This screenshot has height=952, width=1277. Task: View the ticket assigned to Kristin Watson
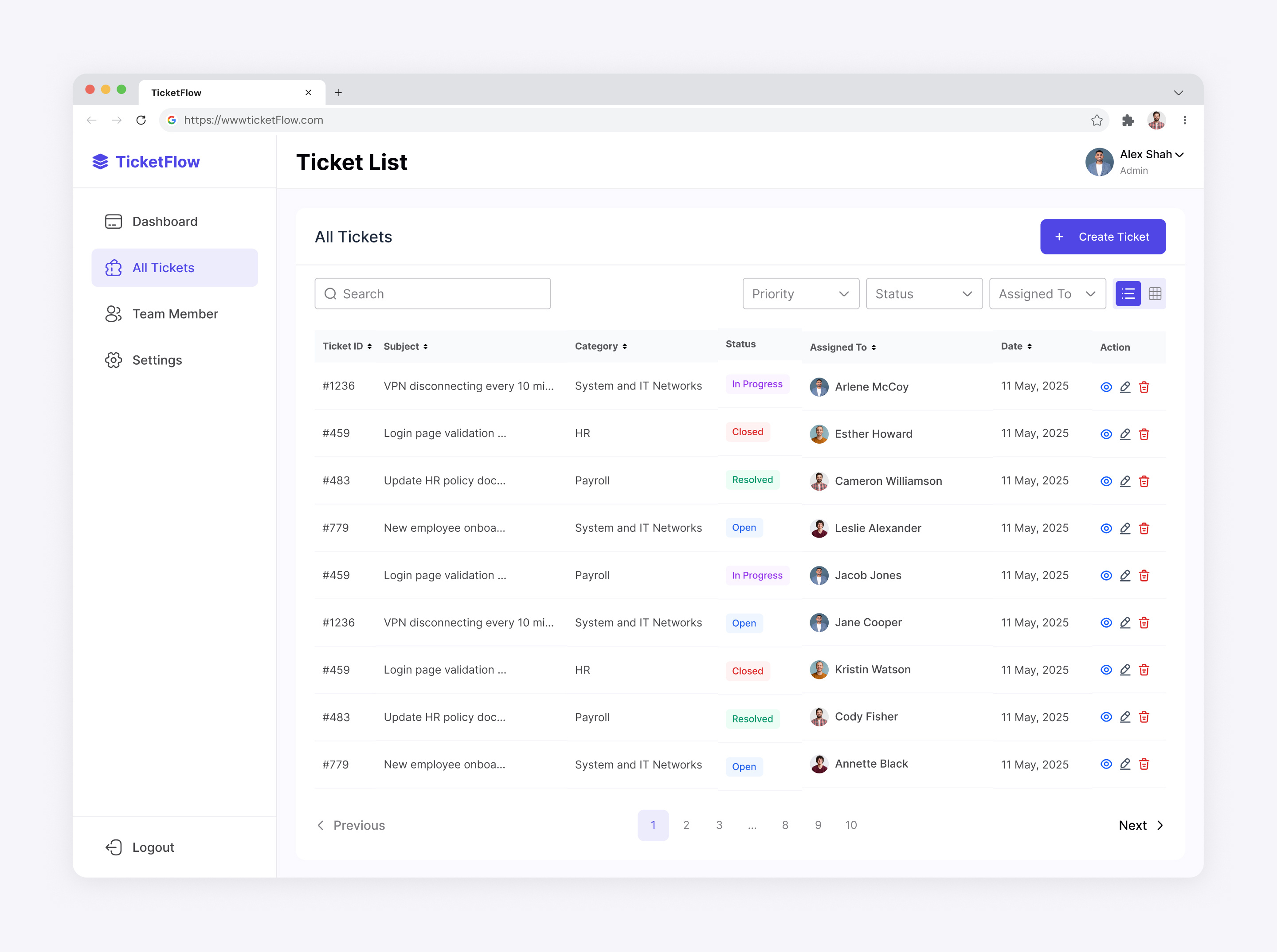coord(1106,670)
